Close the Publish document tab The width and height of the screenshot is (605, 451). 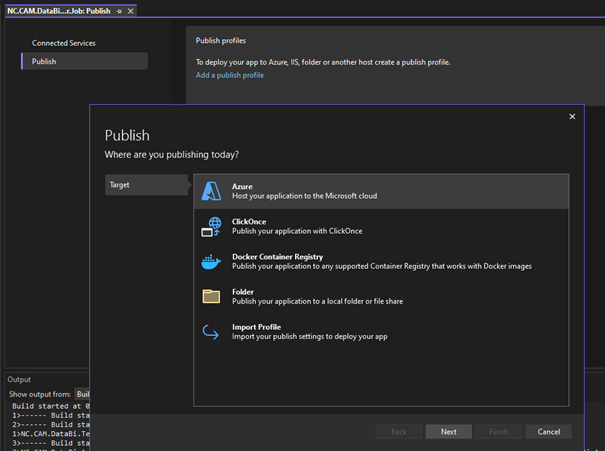[x=131, y=10]
